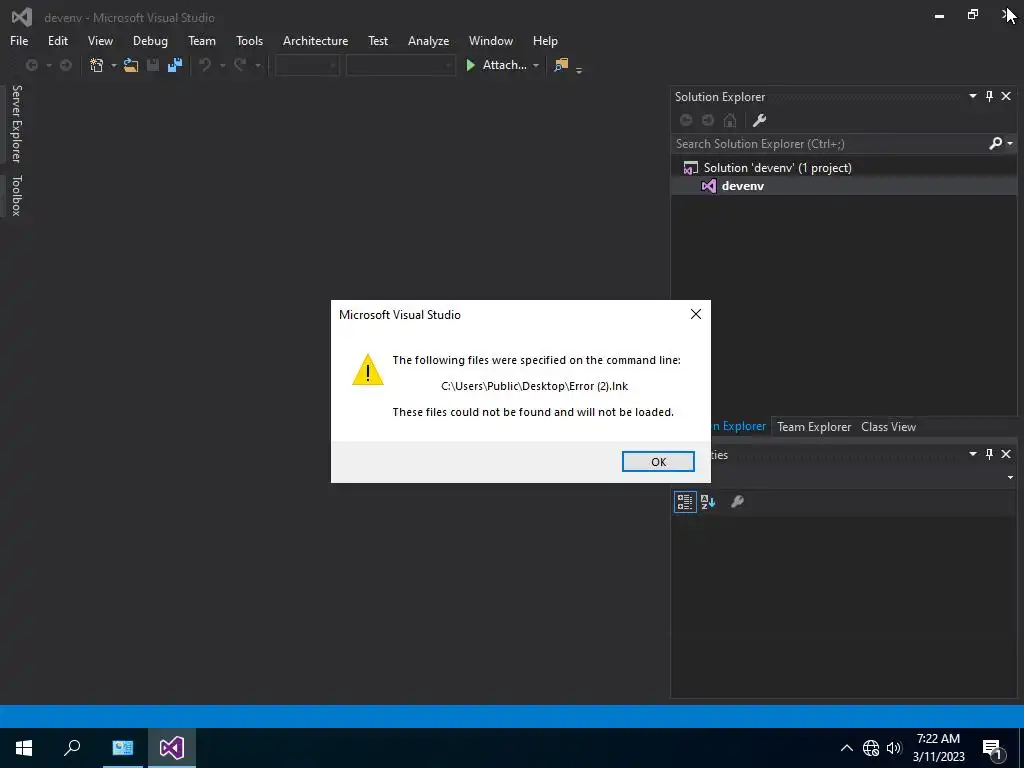
Task: Open Solution Explorer search options dropdown
Action: tap(1010, 144)
